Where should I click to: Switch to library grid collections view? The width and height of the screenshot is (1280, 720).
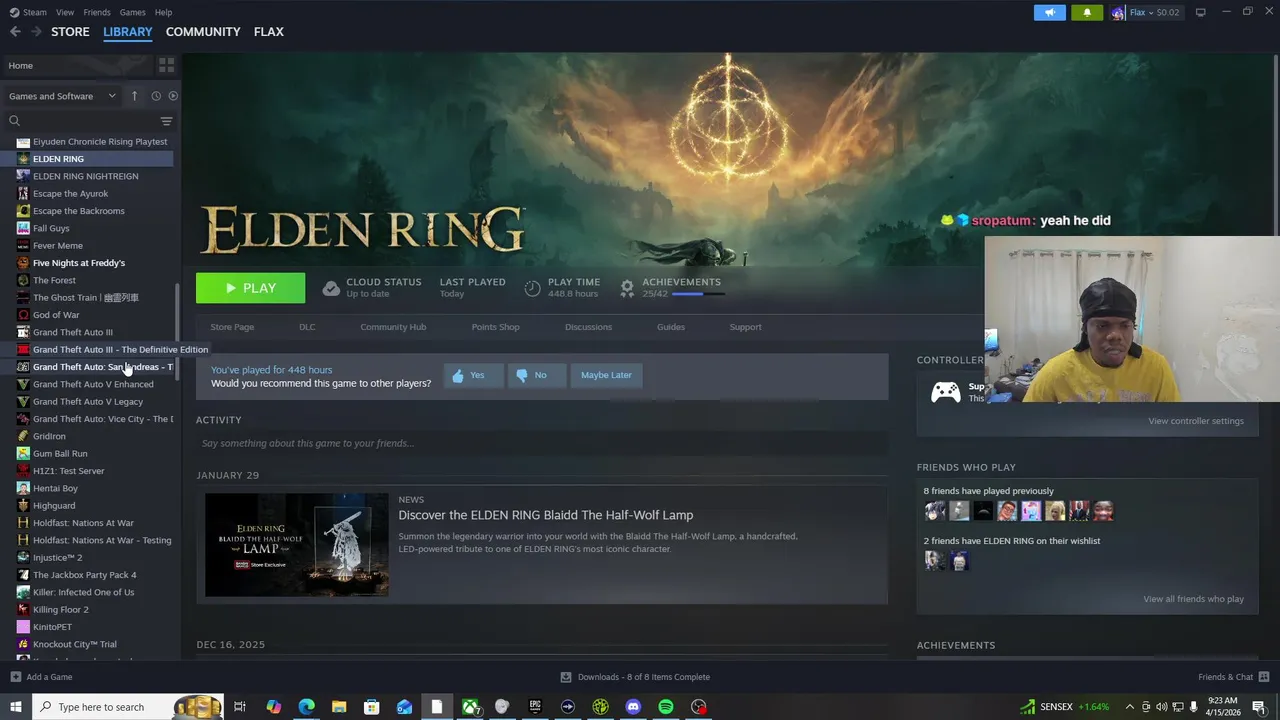coord(166,65)
